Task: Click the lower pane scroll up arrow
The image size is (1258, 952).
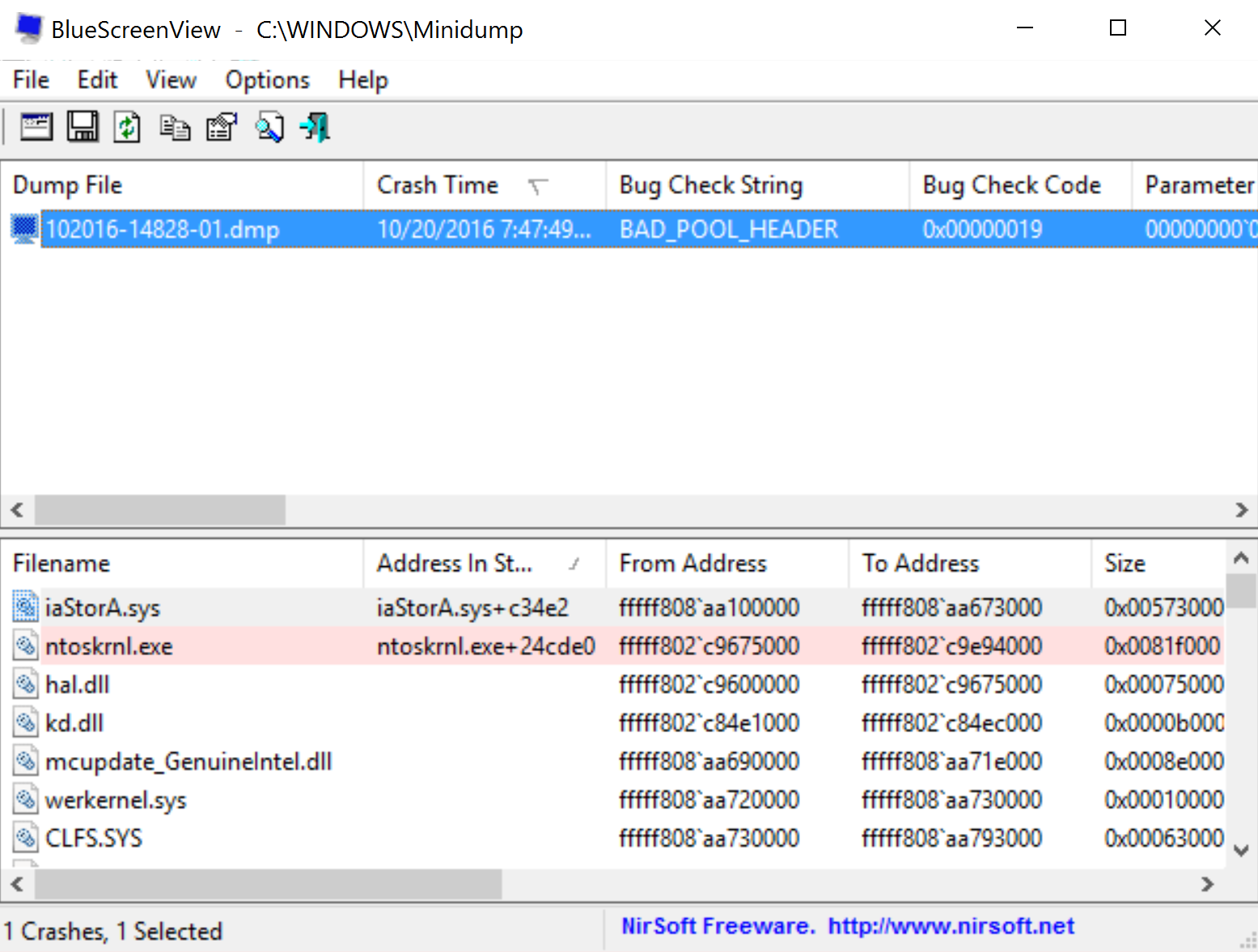Action: 1241,557
